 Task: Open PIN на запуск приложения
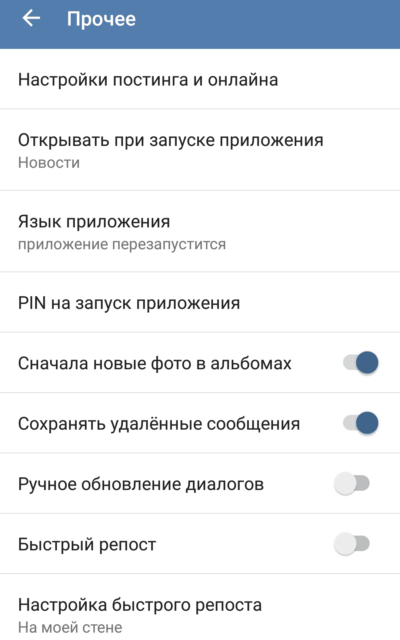click(200, 302)
